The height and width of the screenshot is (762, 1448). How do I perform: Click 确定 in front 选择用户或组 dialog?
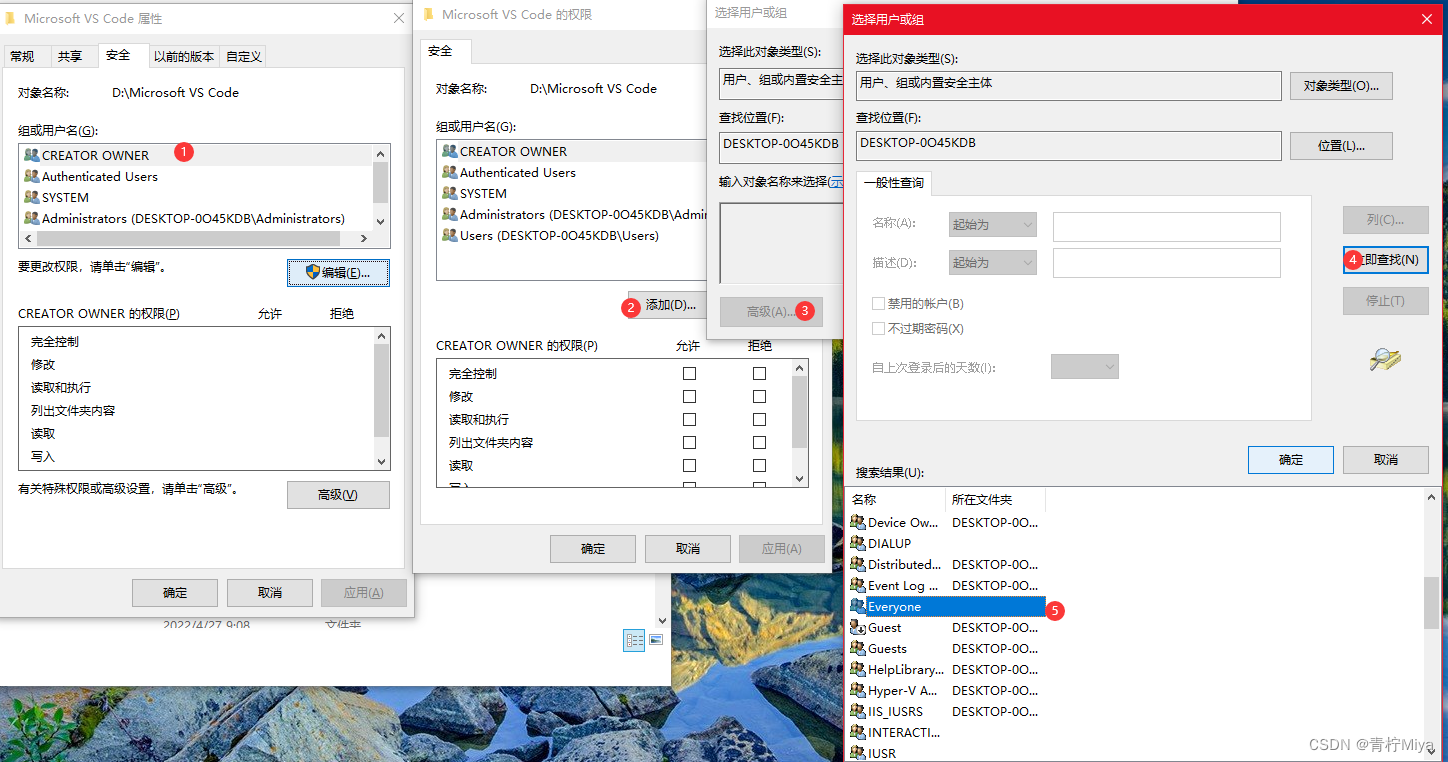[x=1291, y=460]
